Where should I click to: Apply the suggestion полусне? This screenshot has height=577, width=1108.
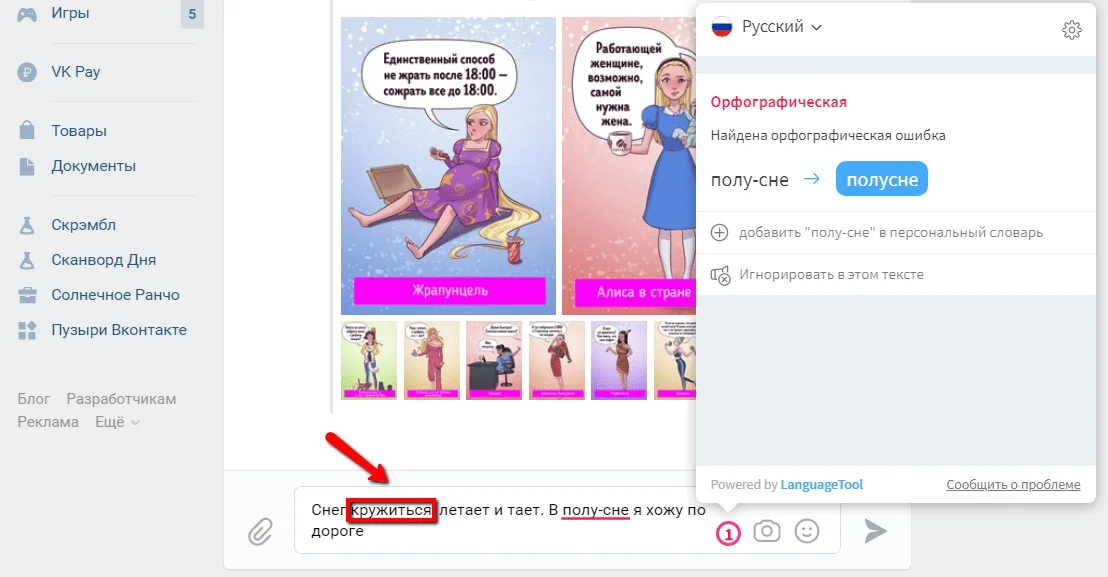(x=882, y=179)
